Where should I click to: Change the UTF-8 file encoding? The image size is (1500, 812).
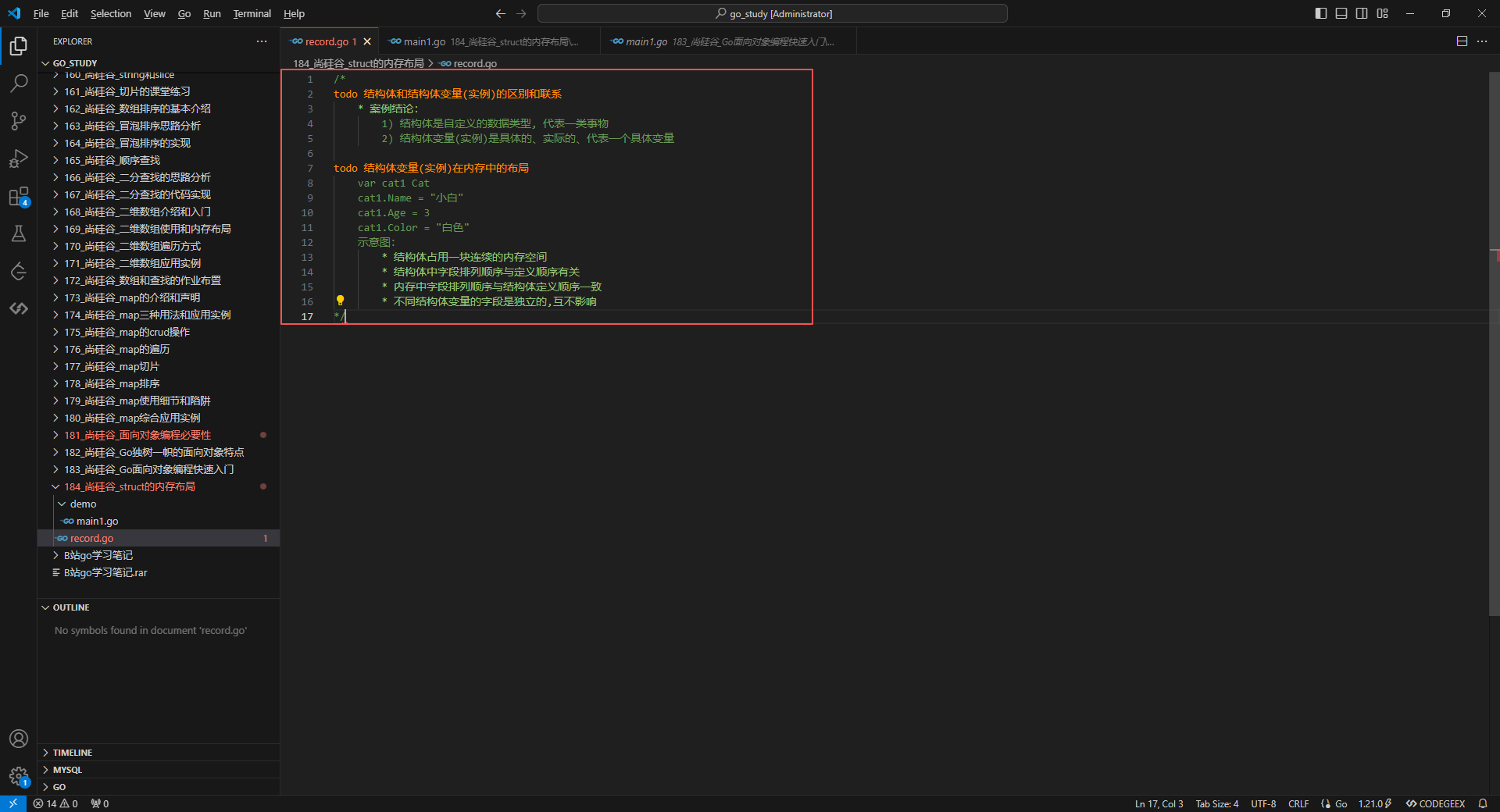pyautogui.click(x=1263, y=803)
